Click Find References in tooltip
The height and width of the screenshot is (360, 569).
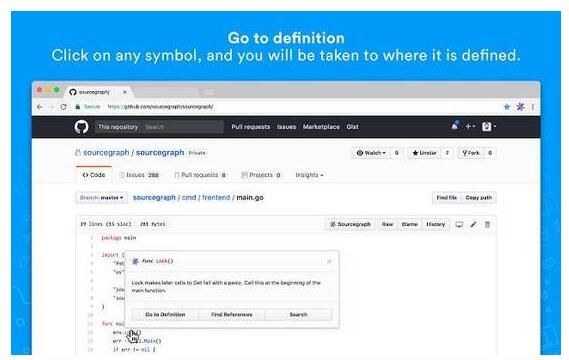pyautogui.click(x=232, y=314)
